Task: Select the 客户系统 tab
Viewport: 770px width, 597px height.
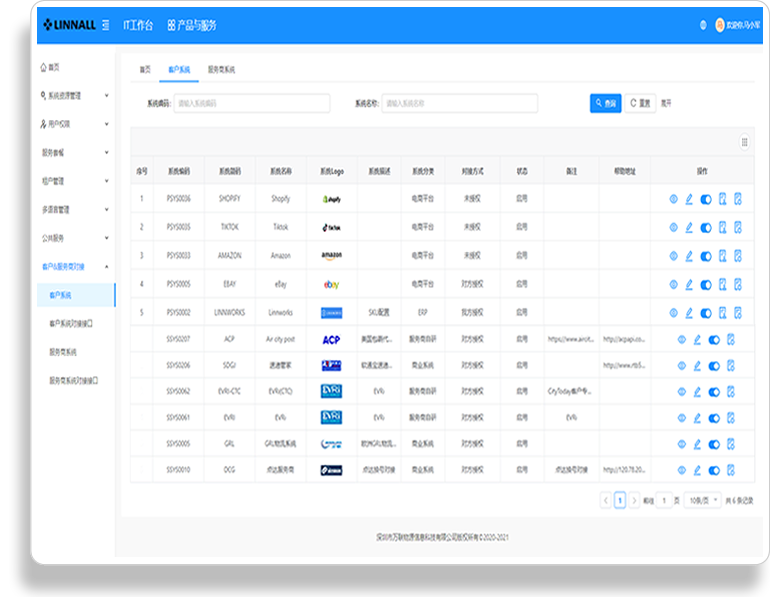Action: (x=179, y=70)
